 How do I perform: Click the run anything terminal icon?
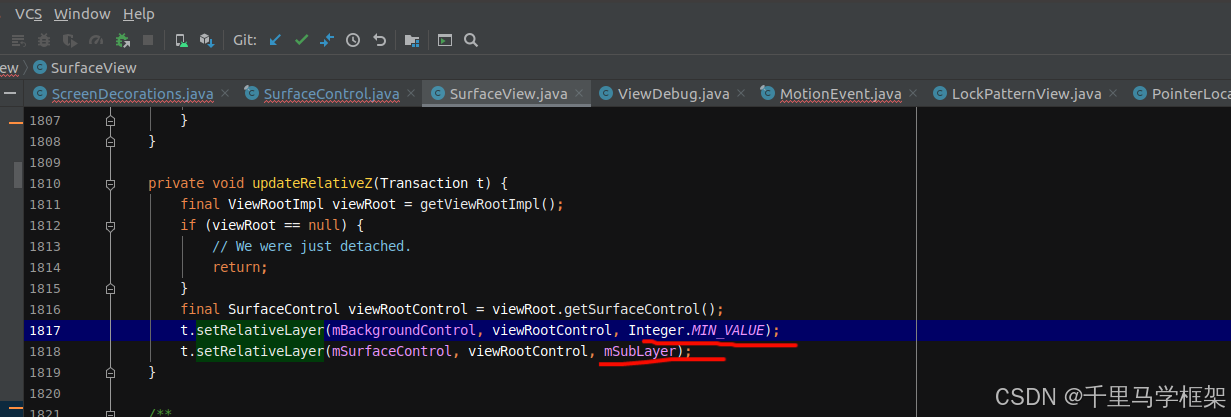445,40
